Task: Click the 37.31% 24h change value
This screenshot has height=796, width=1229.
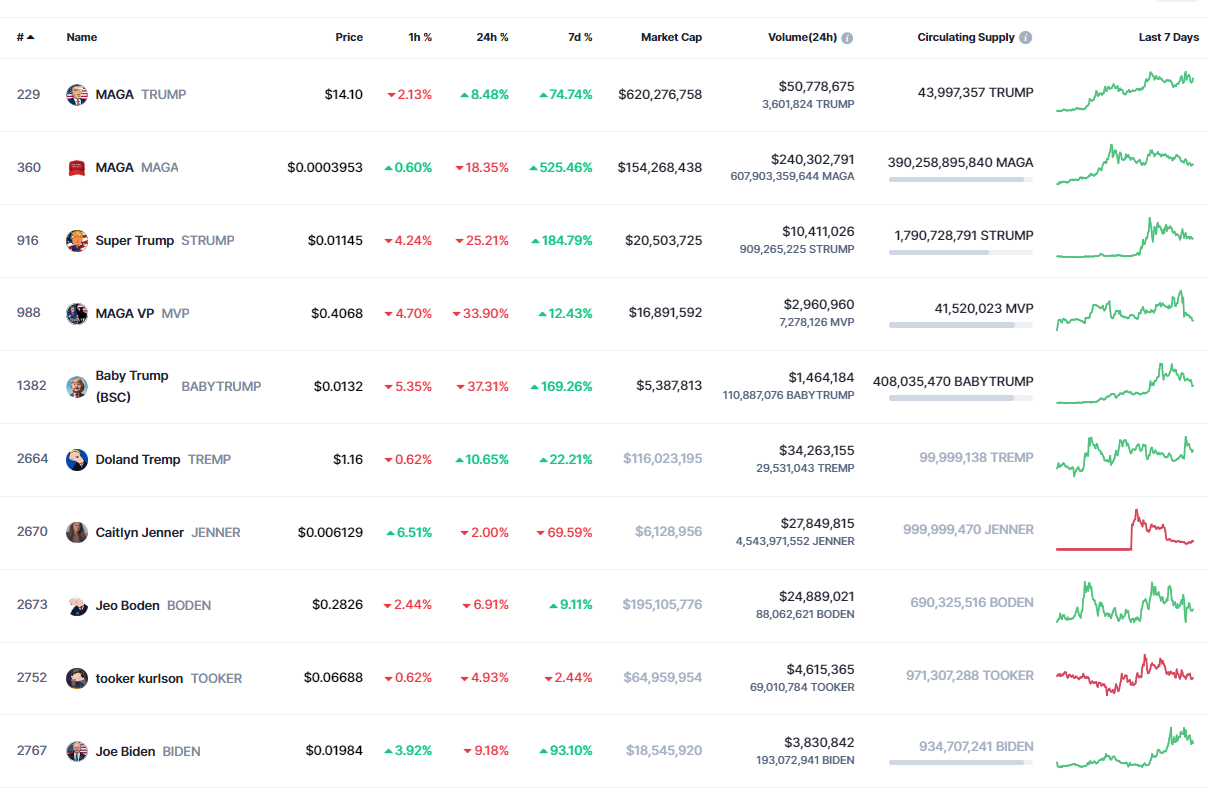Action: 481,387
